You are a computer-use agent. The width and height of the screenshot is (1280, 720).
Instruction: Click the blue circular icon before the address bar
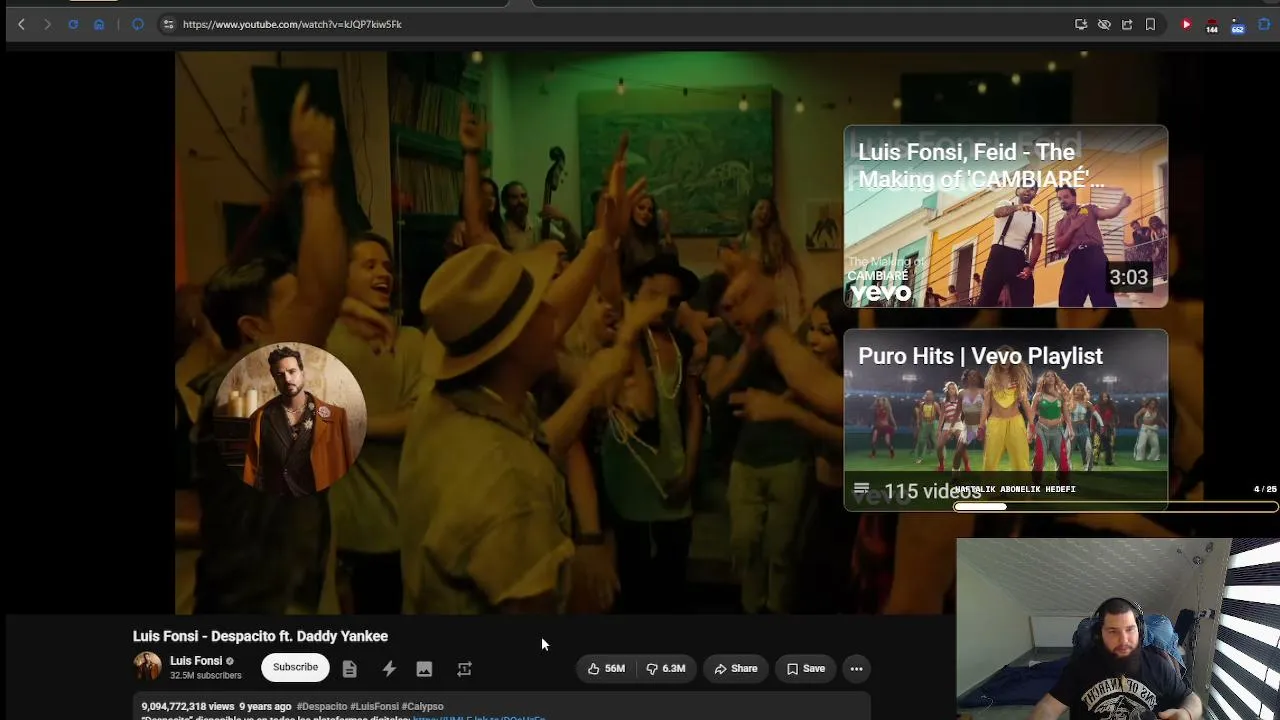coord(138,24)
